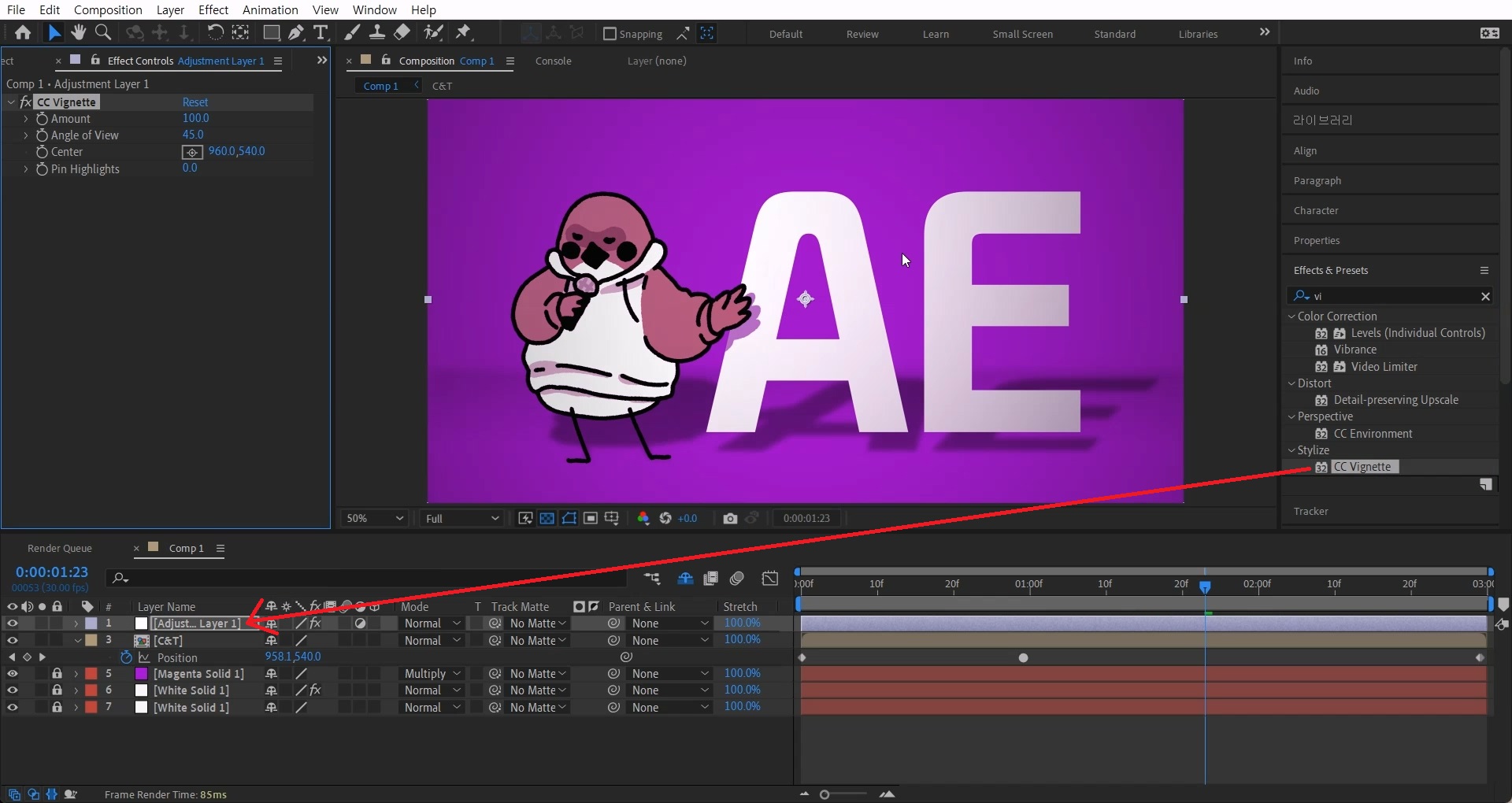Open blending mode dropdown for Magenta Solid 1
The image size is (1512, 803).
[432, 674]
